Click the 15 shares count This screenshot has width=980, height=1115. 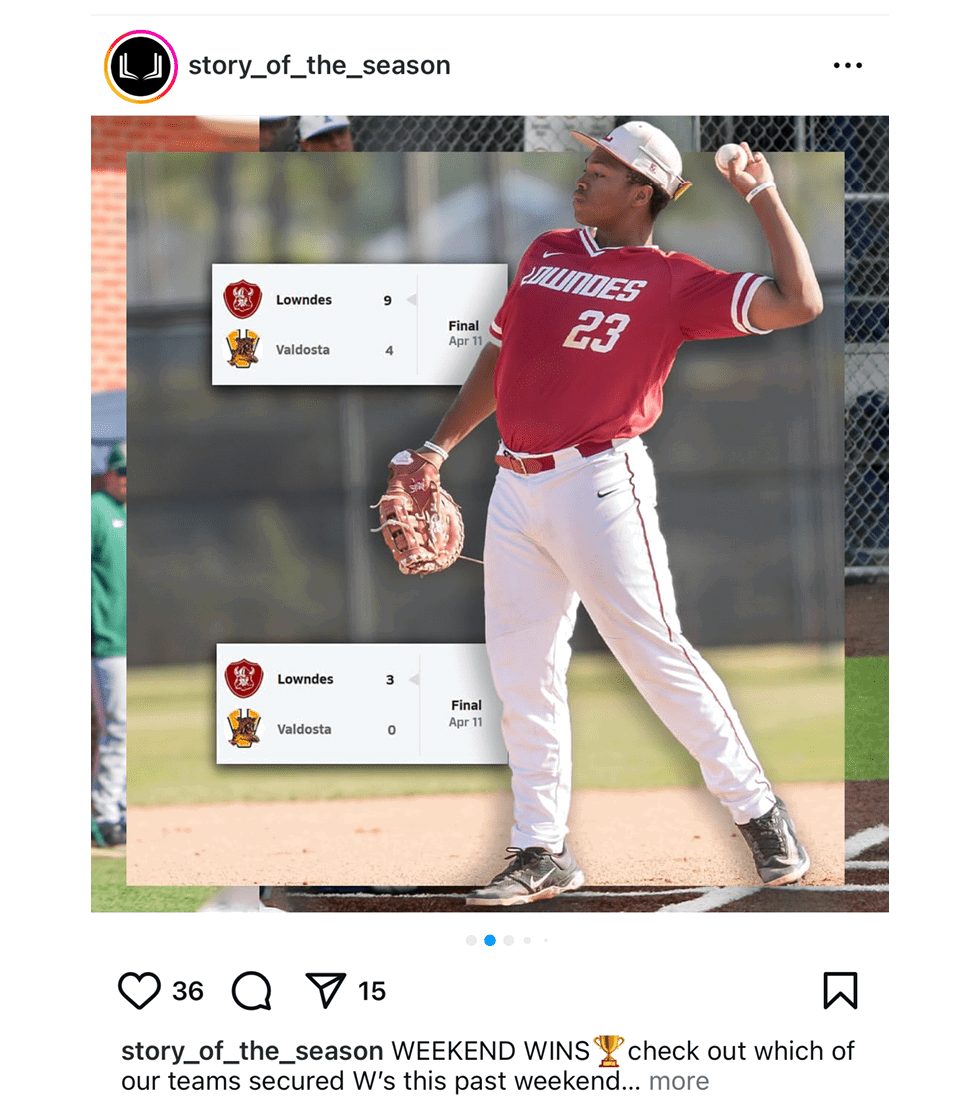[x=371, y=991]
